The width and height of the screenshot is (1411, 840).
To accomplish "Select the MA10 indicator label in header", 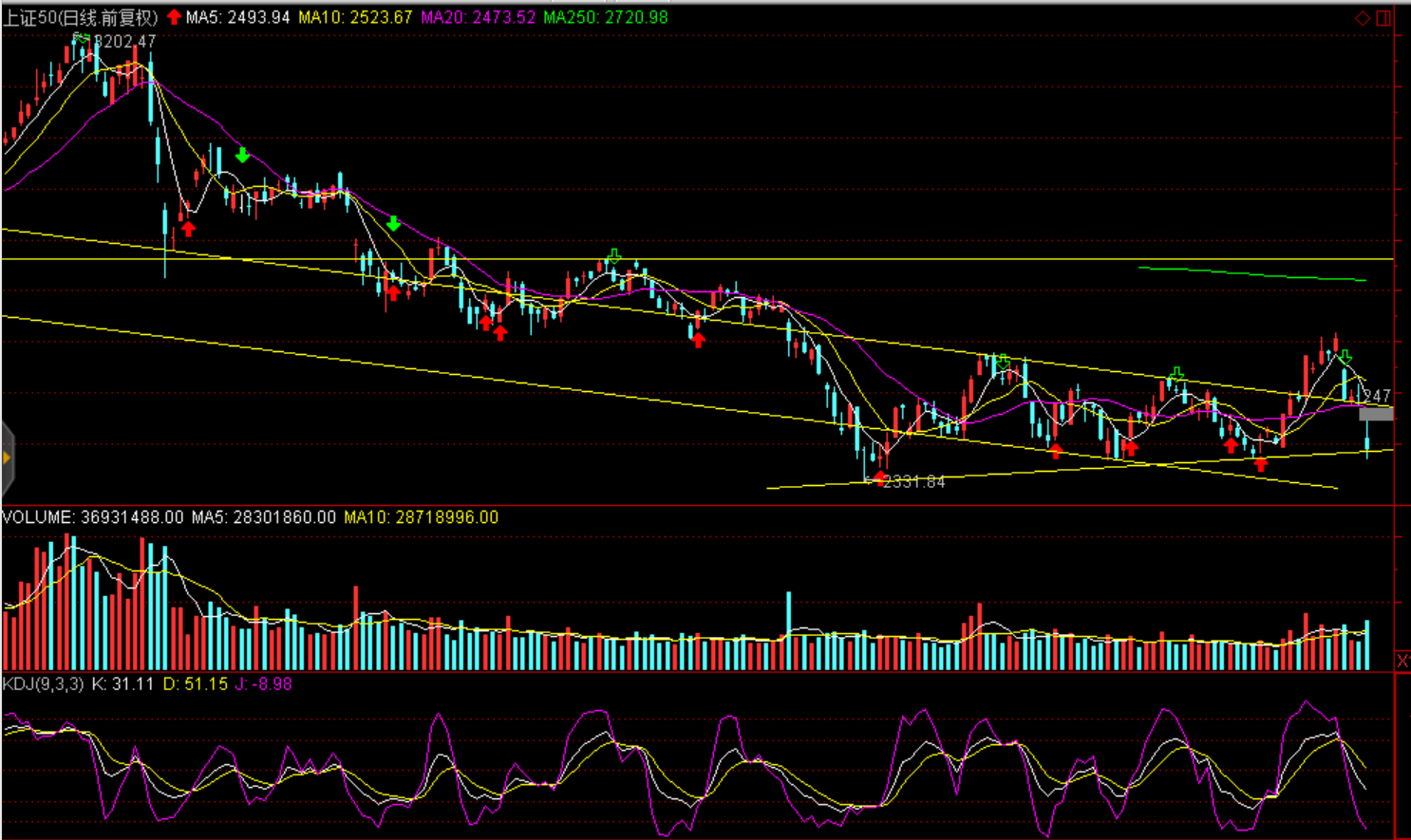I will (355, 17).
